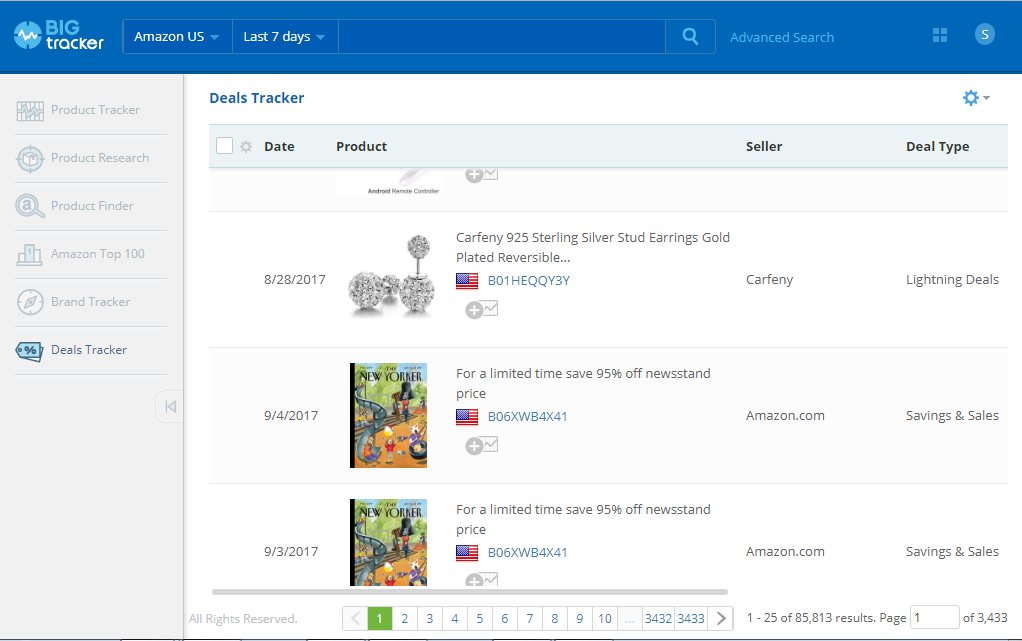Open the Last 7 days period dropdown
Screen dimensions: 1022x641
pyautogui.click(x=285, y=37)
